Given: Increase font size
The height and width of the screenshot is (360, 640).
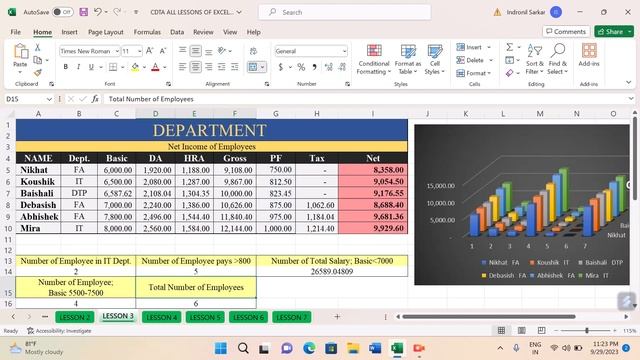Looking at the screenshot, I should pyautogui.click(x=150, y=51).
